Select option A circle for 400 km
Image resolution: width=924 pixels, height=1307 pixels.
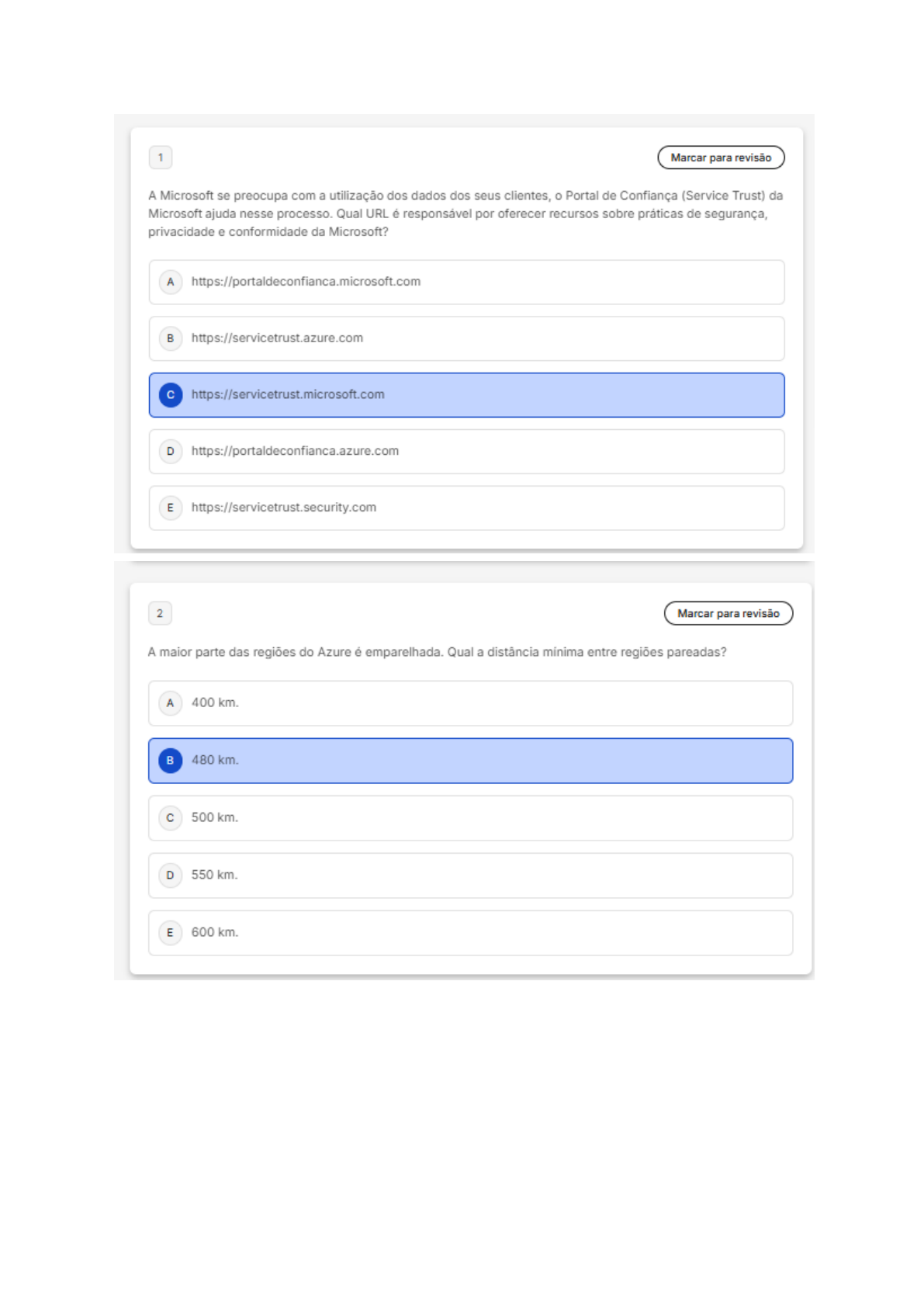(x=171, y=703)
